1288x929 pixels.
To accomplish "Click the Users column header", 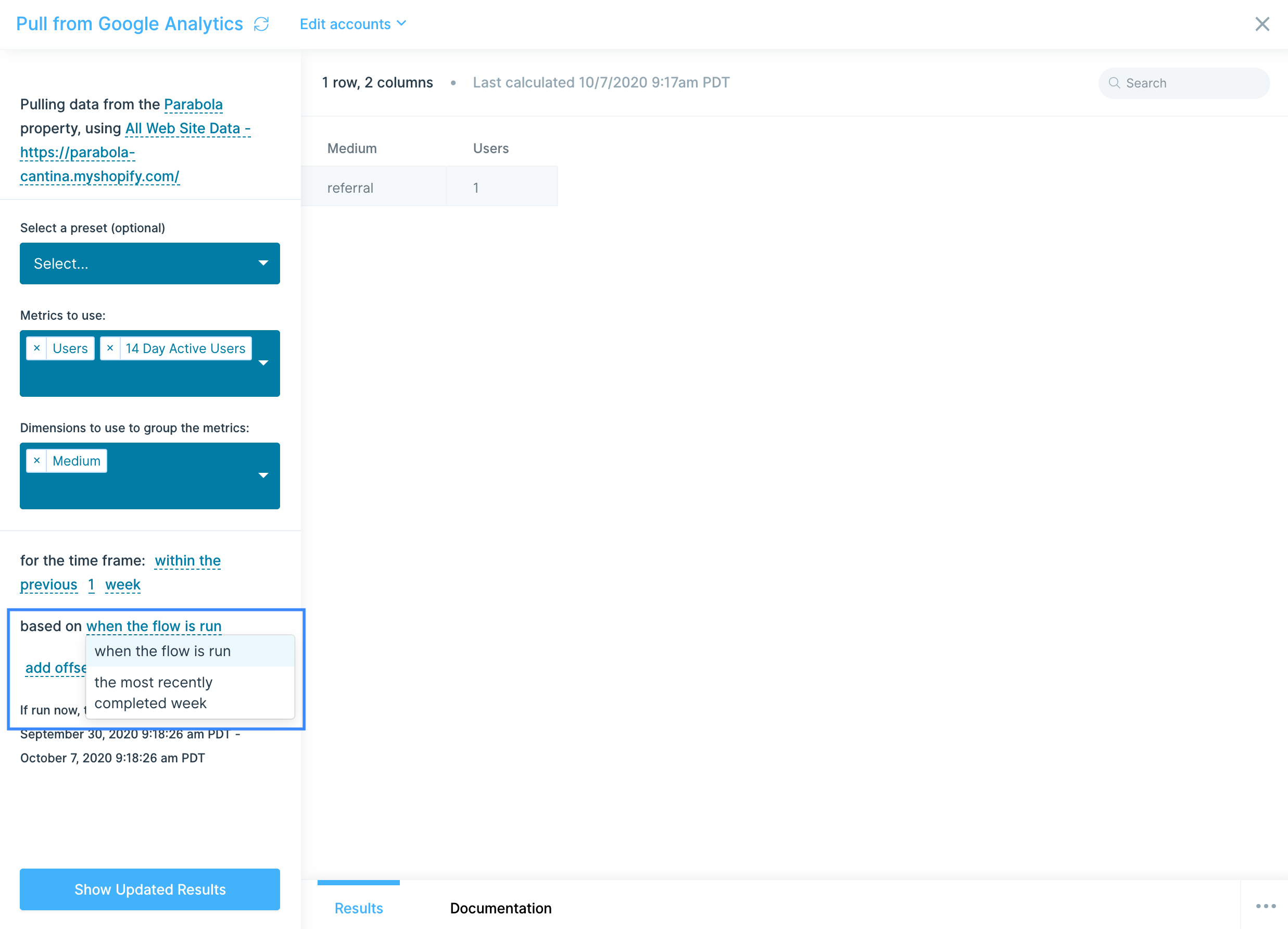I will [x=490, y=148].
